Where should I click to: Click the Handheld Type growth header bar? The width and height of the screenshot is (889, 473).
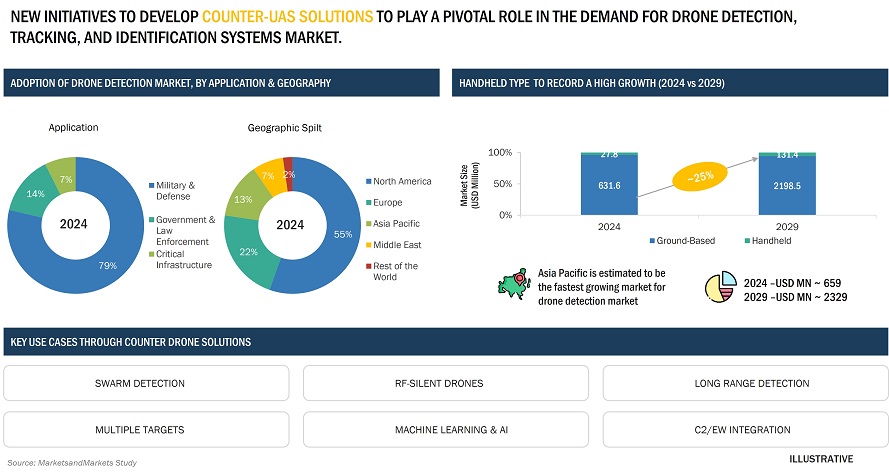click(x=670, y=83)
